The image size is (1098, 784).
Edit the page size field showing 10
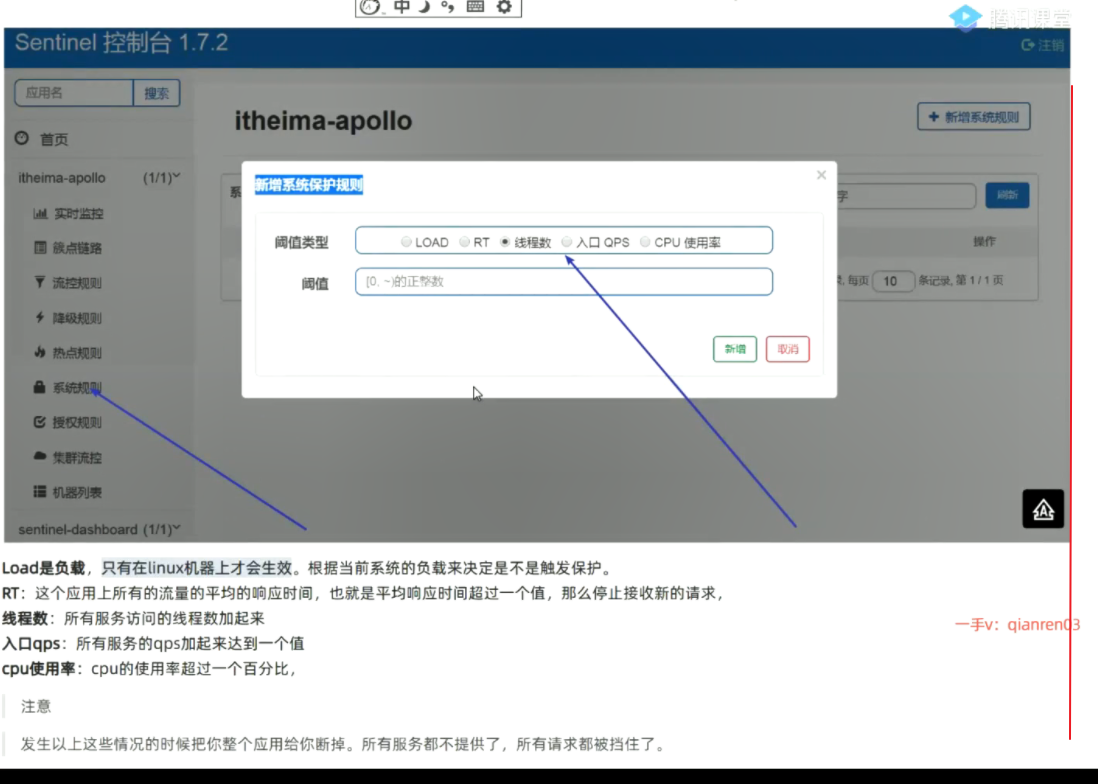(892, 281)
